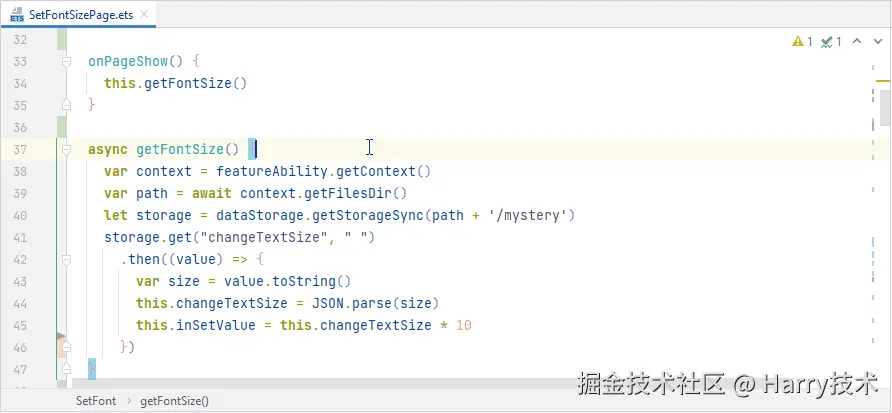
Task: Collapse the .then callback fold marker
Action: click(66, 259)
